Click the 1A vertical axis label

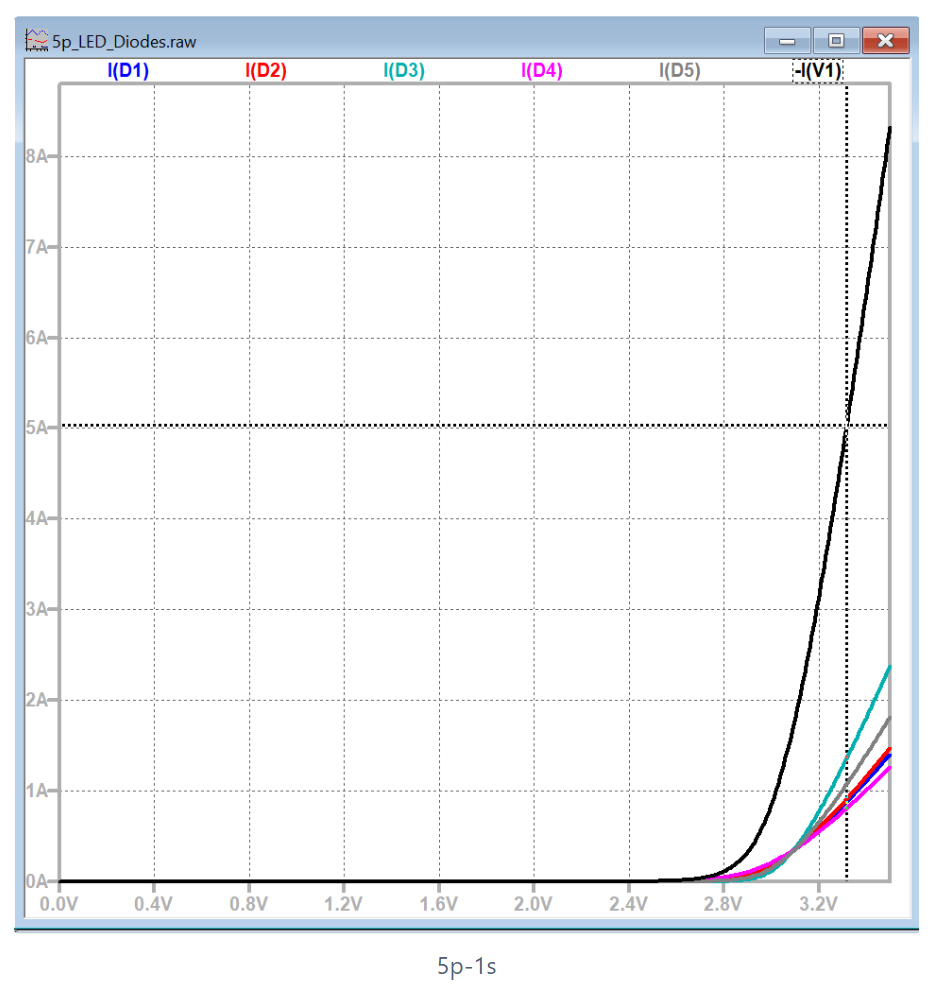37,791
